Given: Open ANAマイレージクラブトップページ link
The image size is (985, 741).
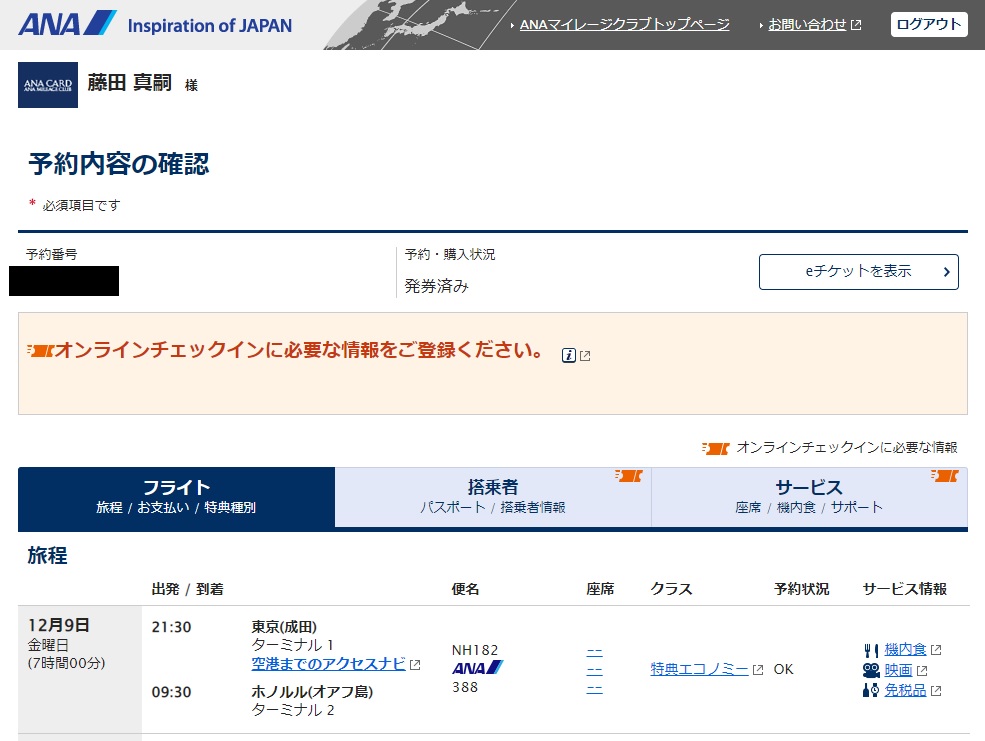Looking at the screenshot, I should 624,25.
